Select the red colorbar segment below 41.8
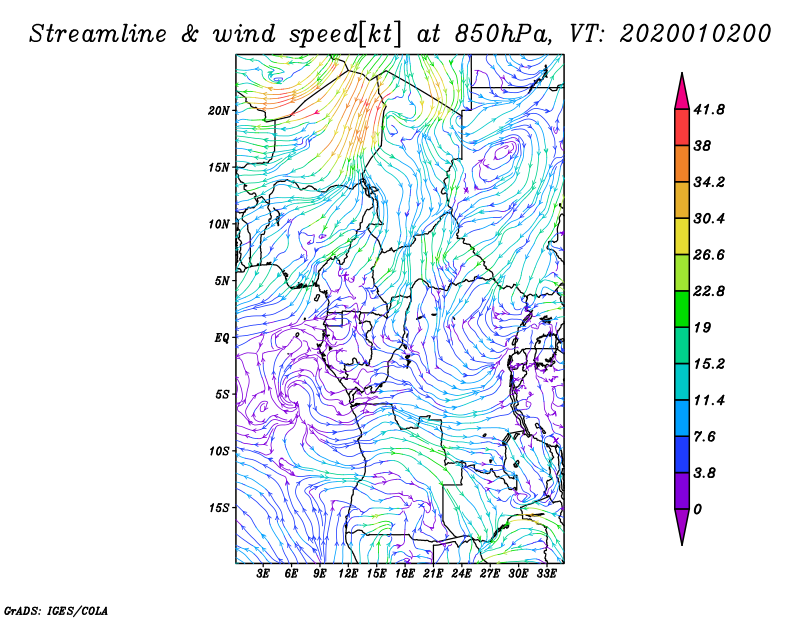Screen dimensions: 800x618 coord(682,127)
